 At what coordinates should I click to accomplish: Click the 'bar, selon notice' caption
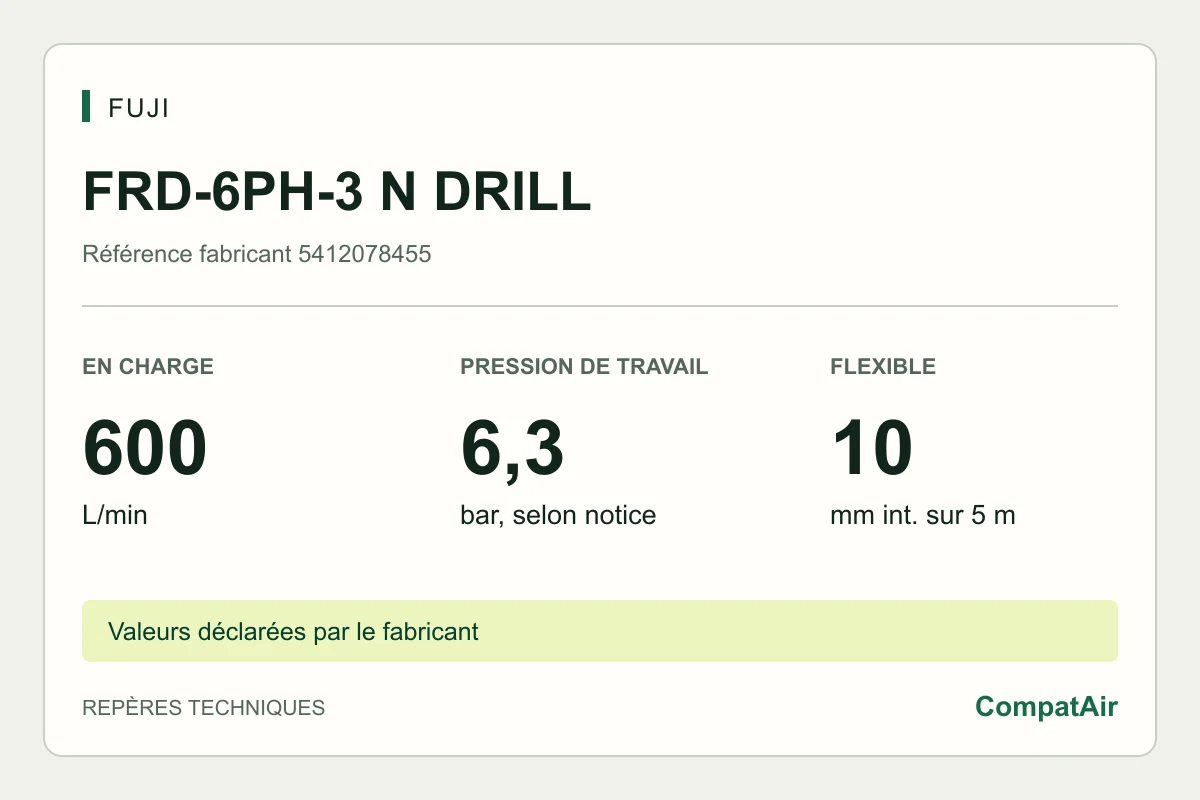(x=558, y=516)
